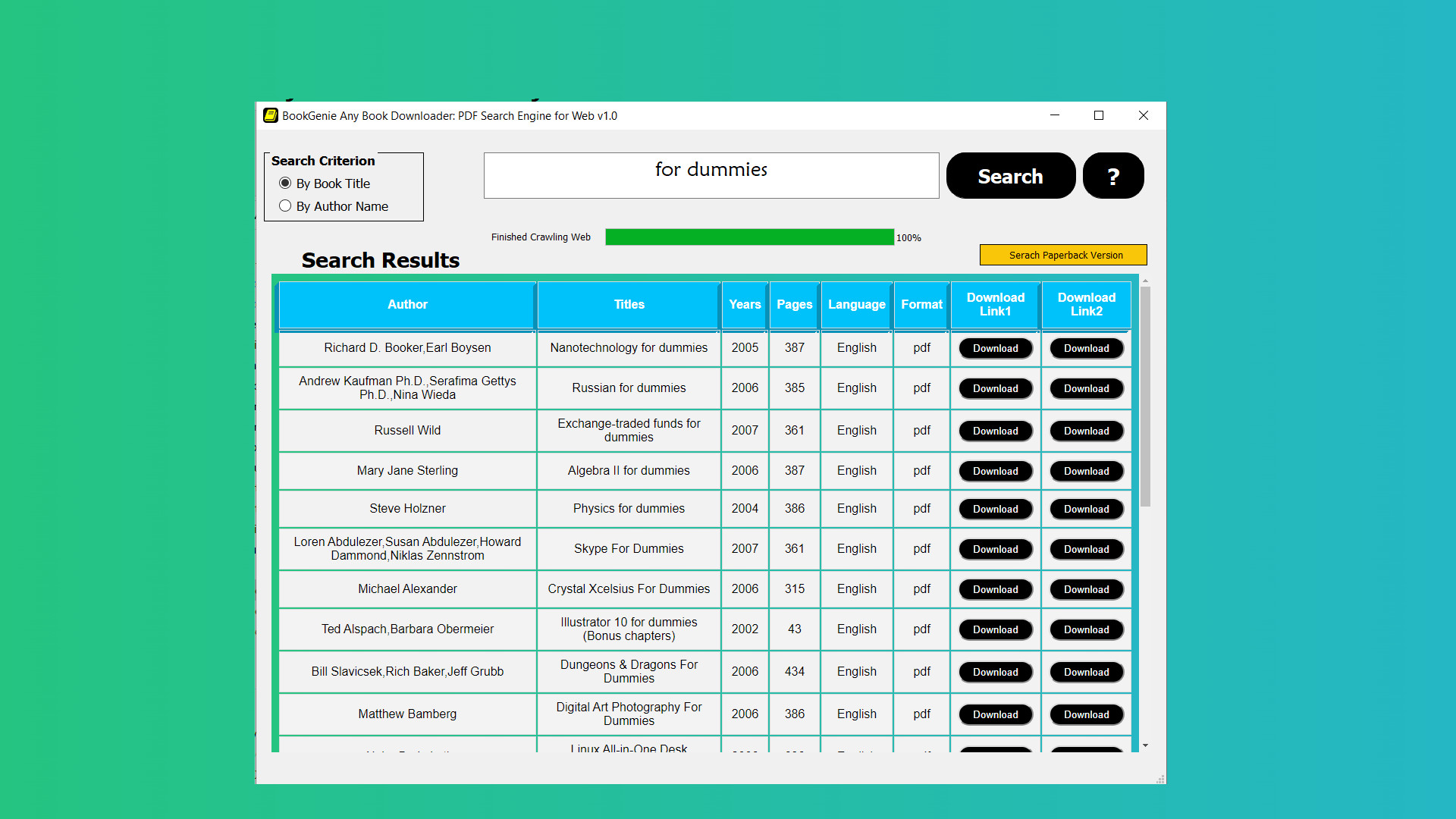Click the BookGenie app icon in title bar
The image size is (1456, 819).
[x=271, y=115]
